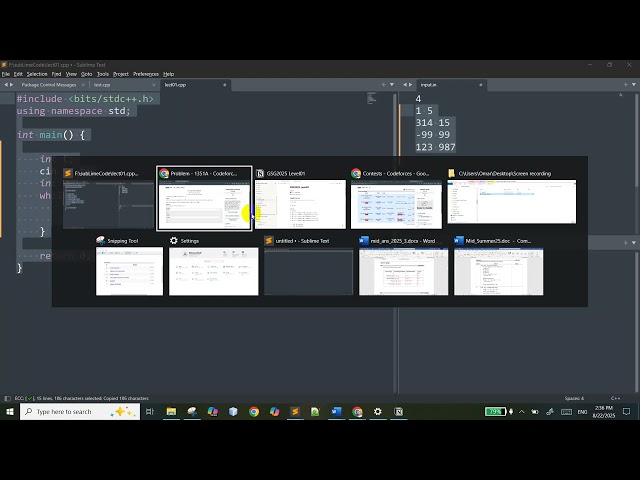This screenshot has width=640, height=480.
Task: Open the Help menu
Action: coord(169,74)
